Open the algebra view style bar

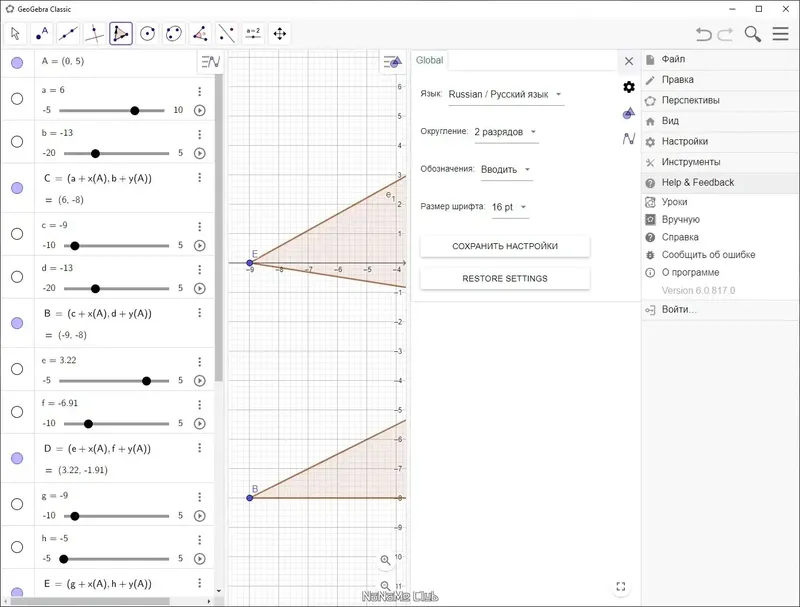[210, 62]
